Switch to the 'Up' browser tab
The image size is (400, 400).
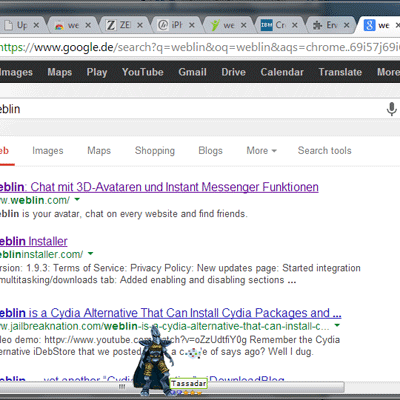(x=22, y=25)
